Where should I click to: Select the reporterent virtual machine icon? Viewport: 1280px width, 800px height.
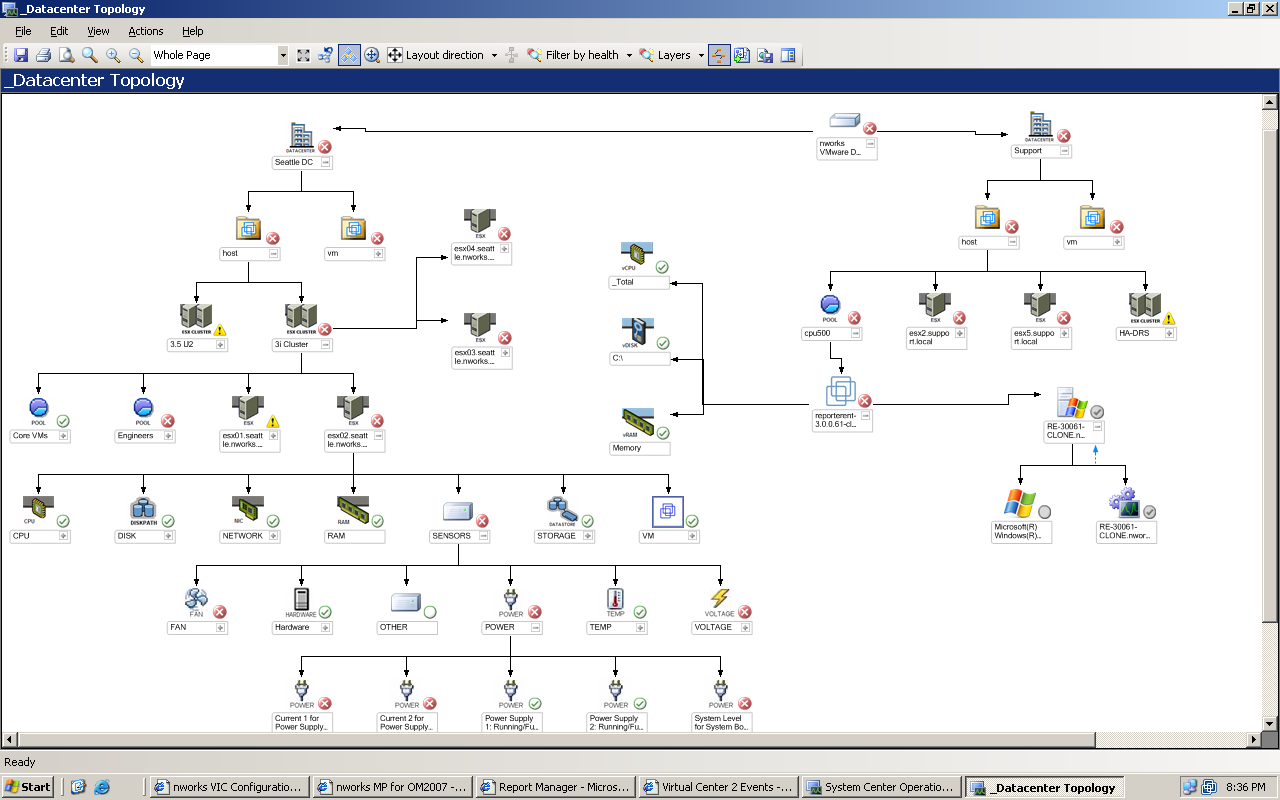click(841, 391)
